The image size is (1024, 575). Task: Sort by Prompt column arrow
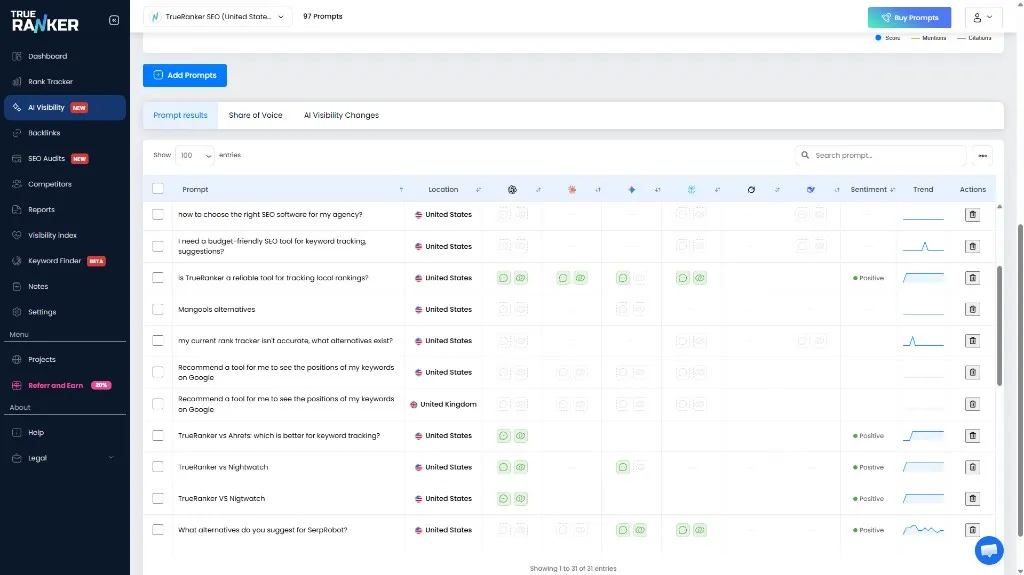click(x=401, y=189)
